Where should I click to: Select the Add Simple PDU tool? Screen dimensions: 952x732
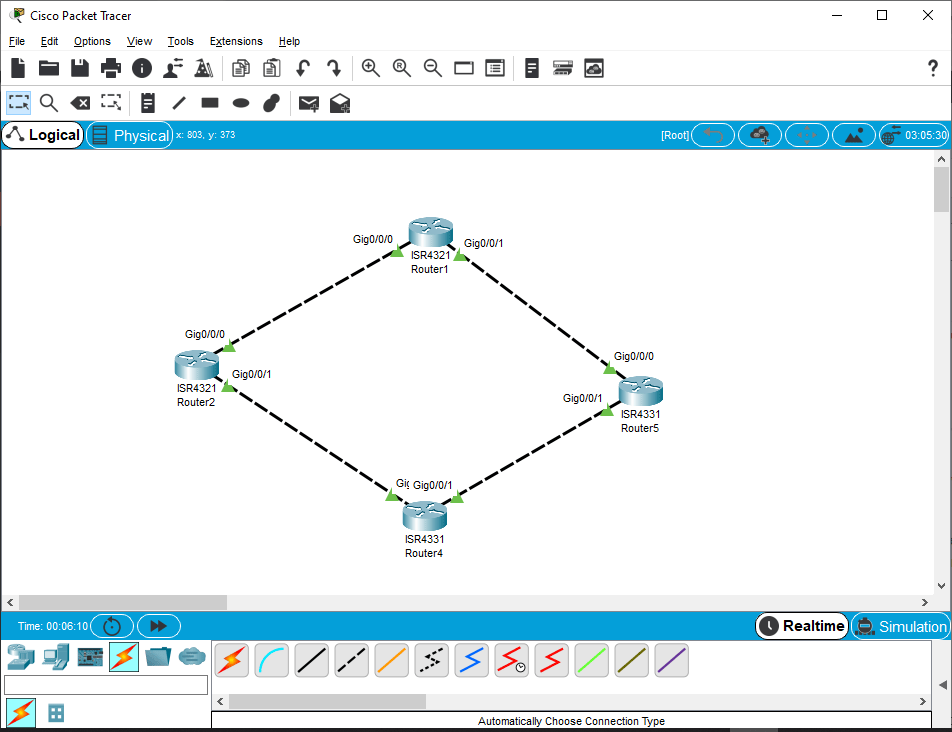coord(309,103)
